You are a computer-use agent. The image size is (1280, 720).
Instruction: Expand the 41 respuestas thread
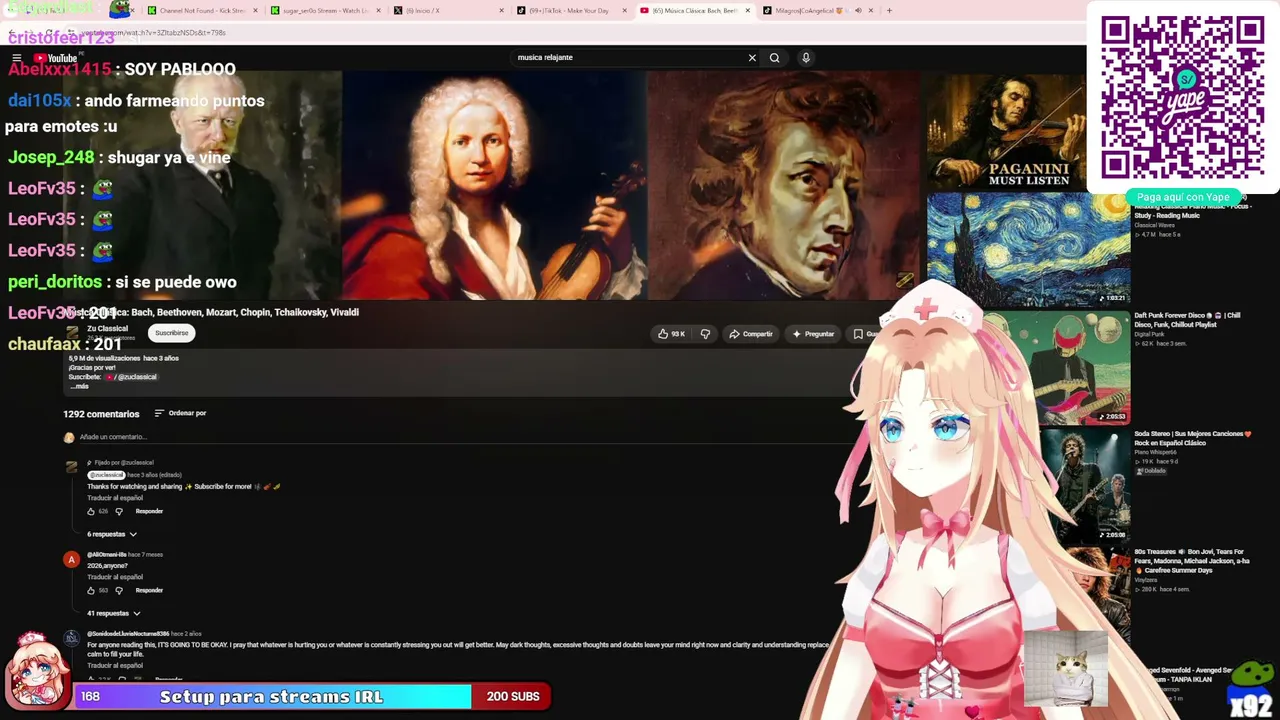pyautogui.click(x=114, y=613)
